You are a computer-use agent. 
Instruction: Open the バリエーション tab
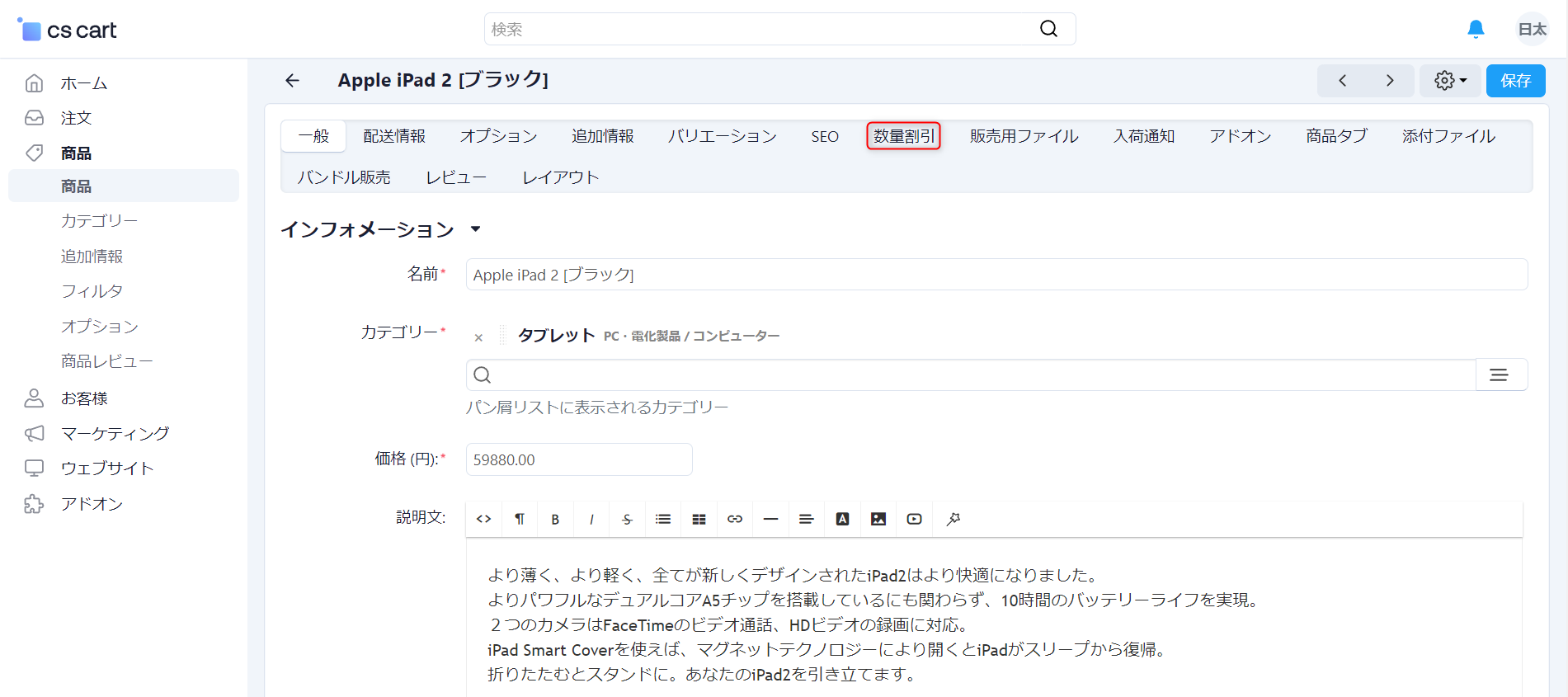[723, 136]
